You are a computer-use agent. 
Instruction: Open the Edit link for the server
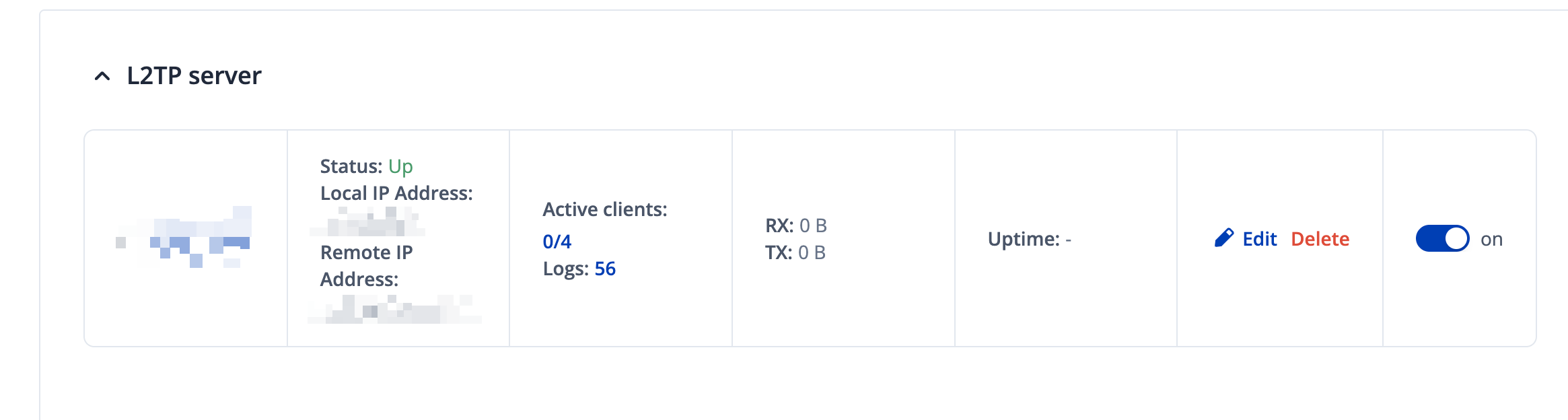(1259, 239)
